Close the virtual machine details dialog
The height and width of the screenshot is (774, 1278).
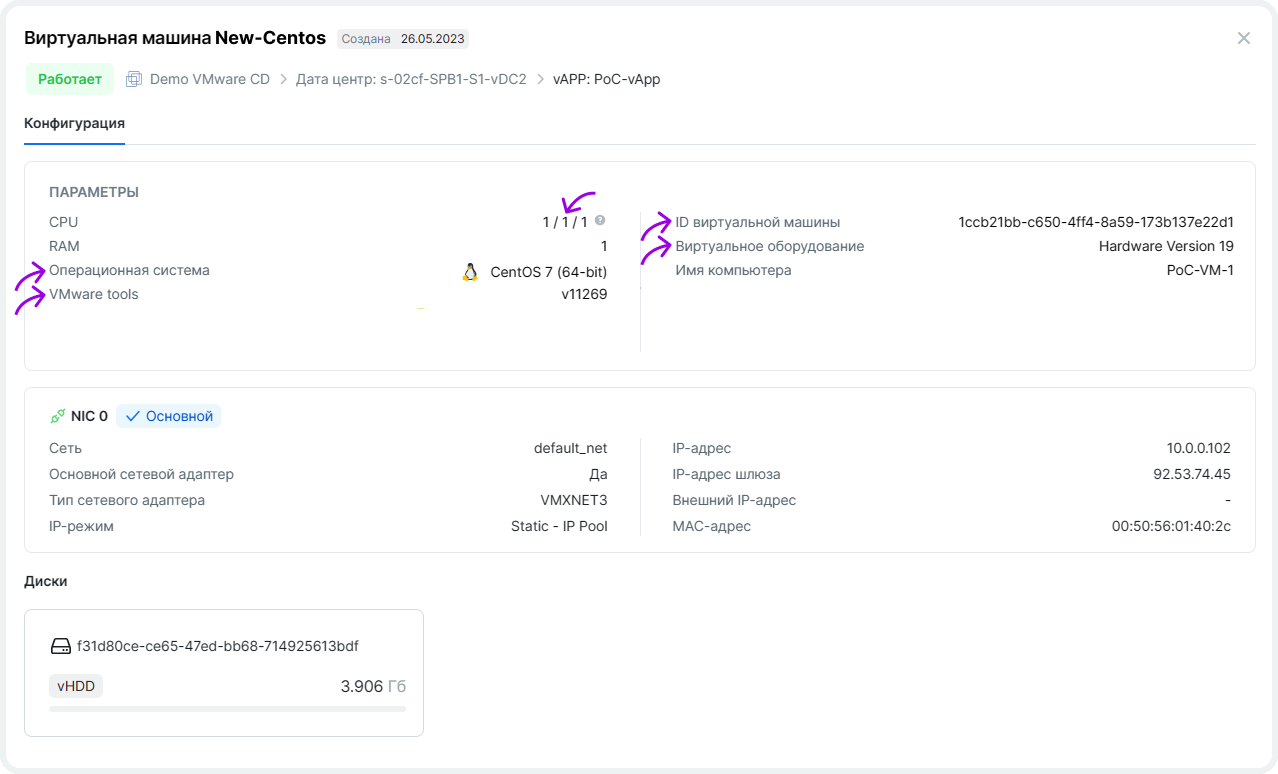point(1243,38)
